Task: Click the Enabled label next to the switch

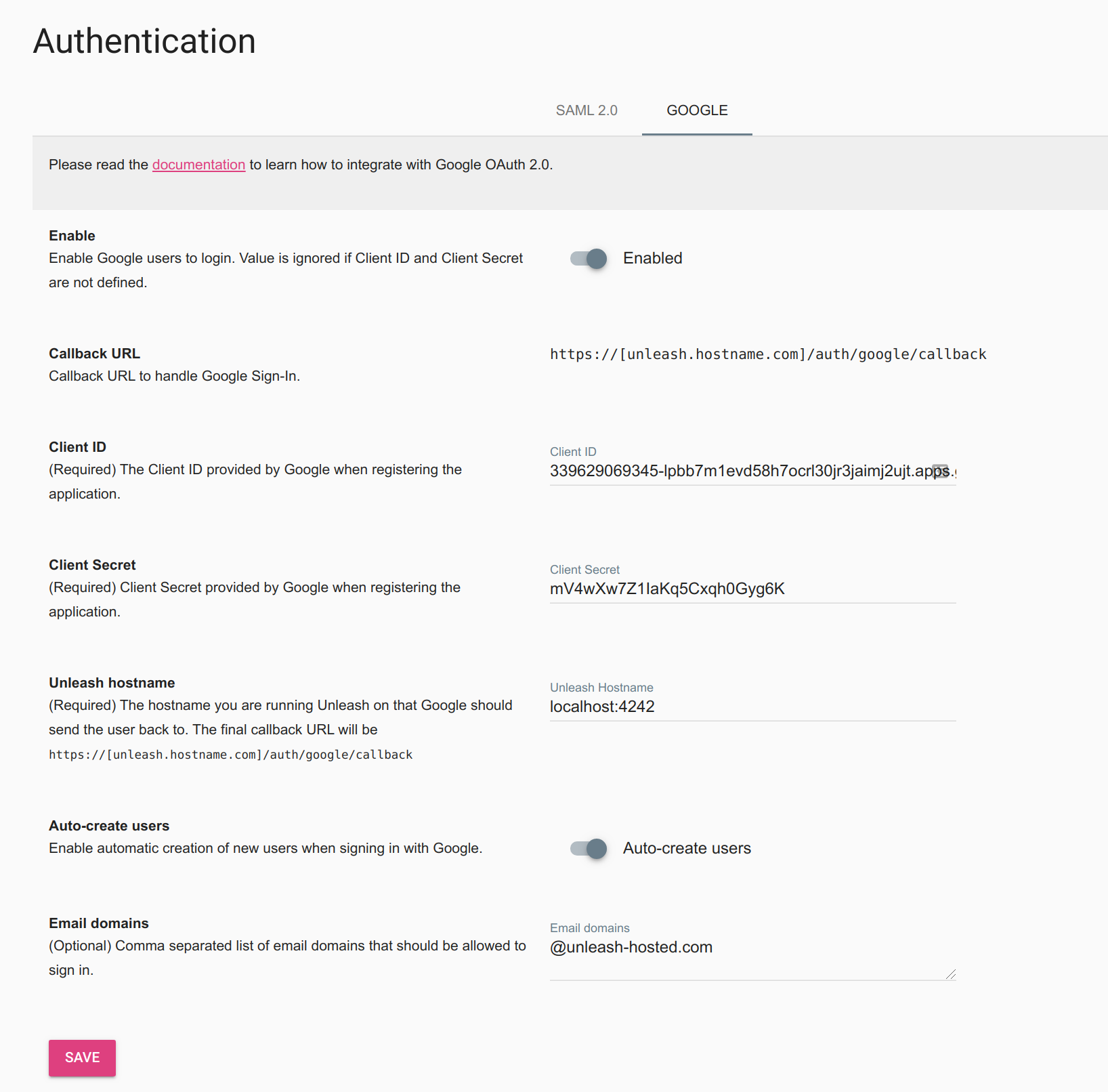Action: click(652, 258)
